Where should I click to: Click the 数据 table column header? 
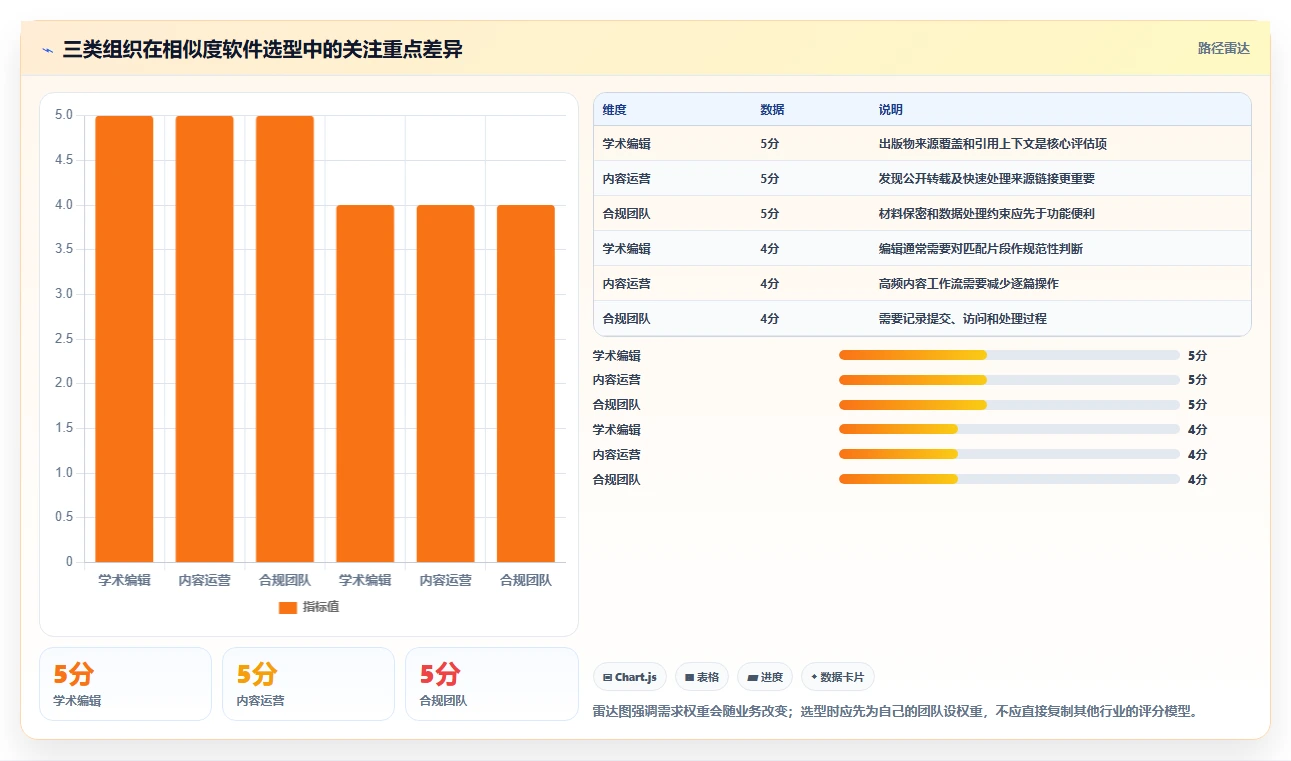click(x=772, y=110)
